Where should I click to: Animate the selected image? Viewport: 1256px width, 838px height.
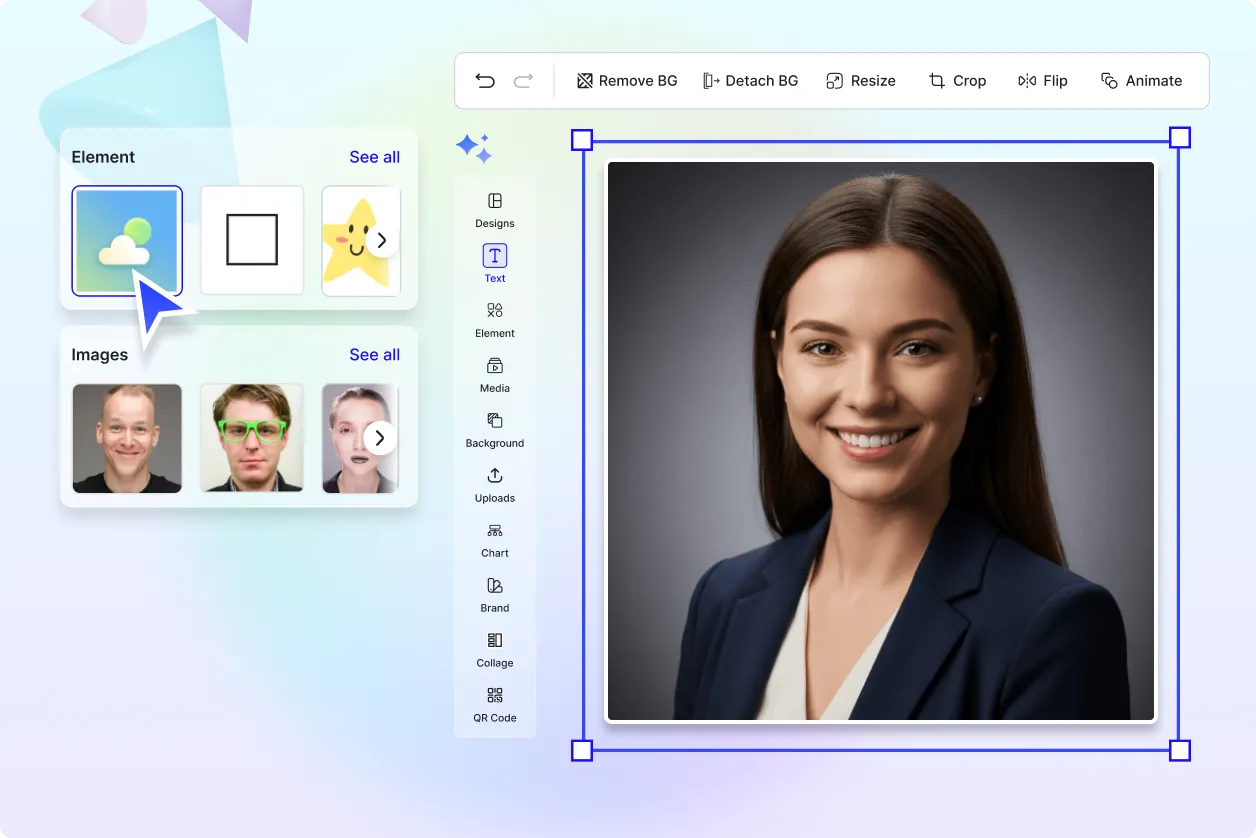[1141, 80]
